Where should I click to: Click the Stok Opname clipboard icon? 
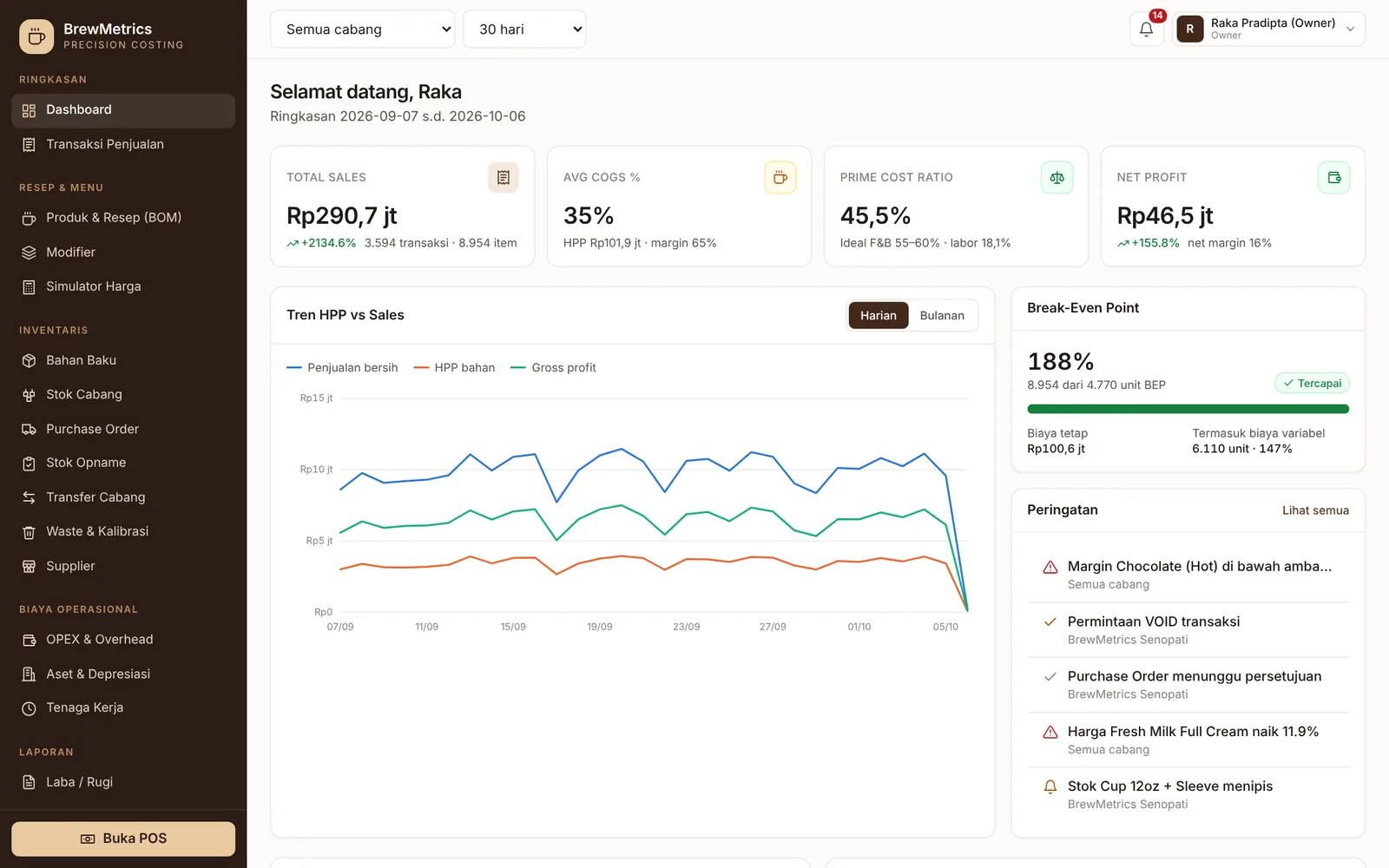point(29,464)
